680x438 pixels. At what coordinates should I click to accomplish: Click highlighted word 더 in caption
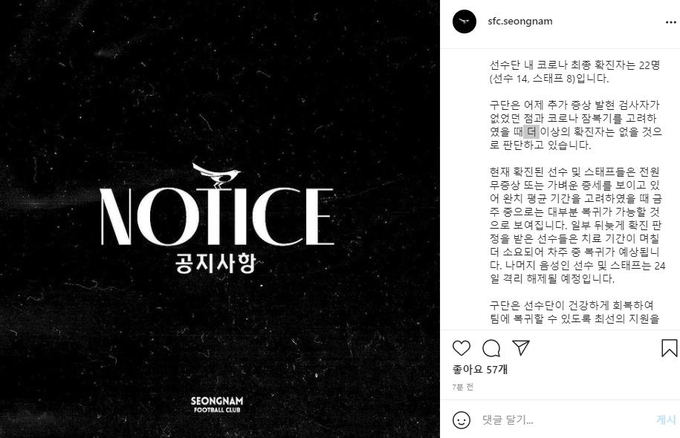[531, 132]
